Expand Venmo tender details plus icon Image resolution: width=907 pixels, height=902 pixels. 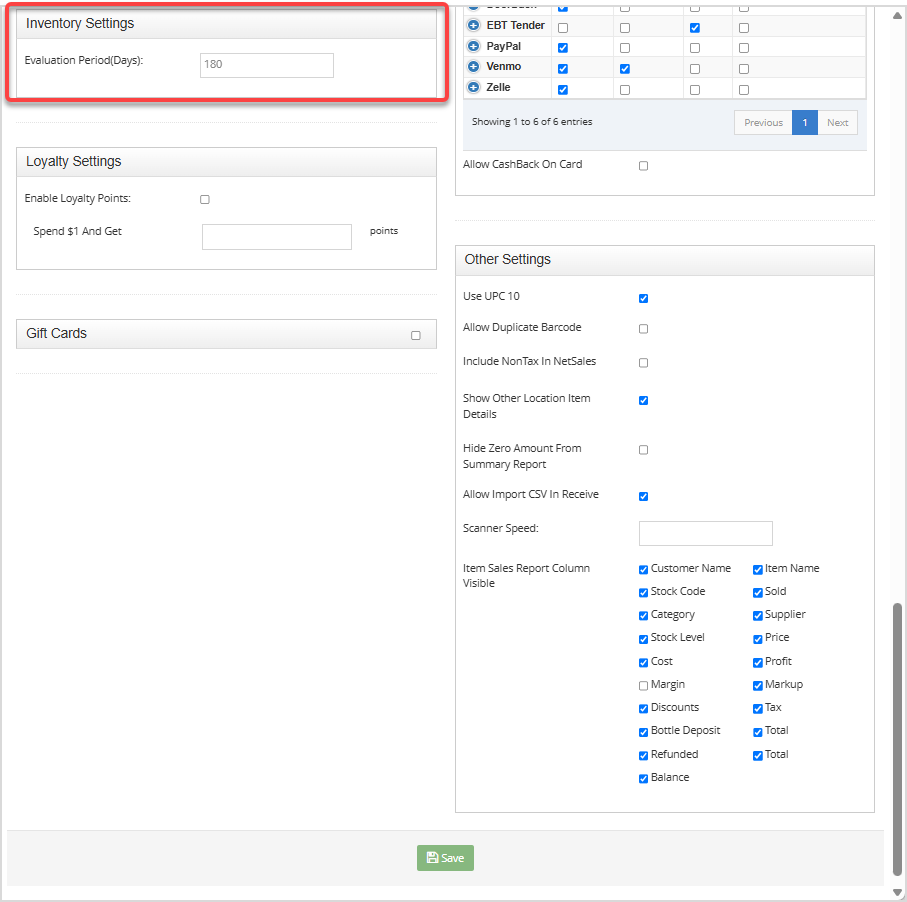(x=473, y=68)
